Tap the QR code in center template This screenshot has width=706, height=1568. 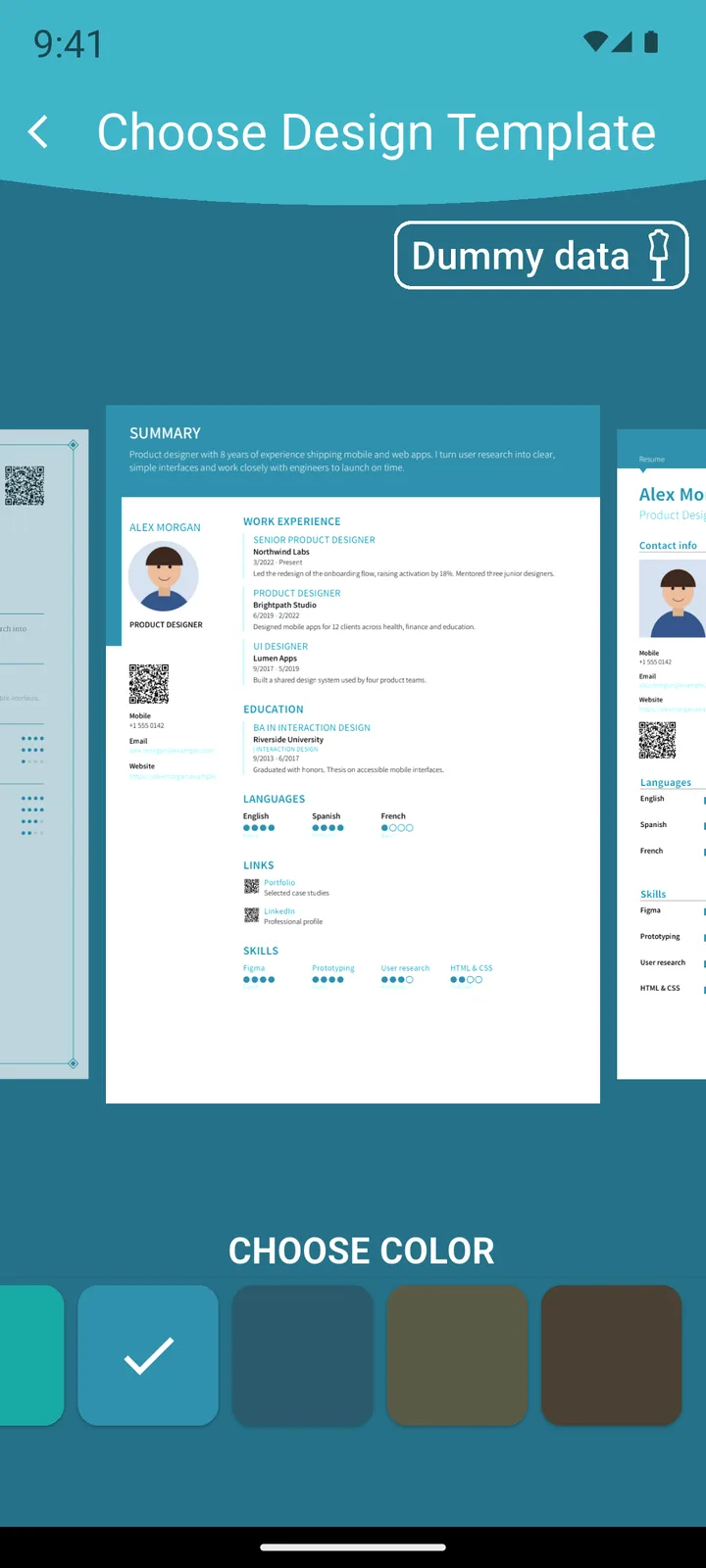[x=149, y=684]
